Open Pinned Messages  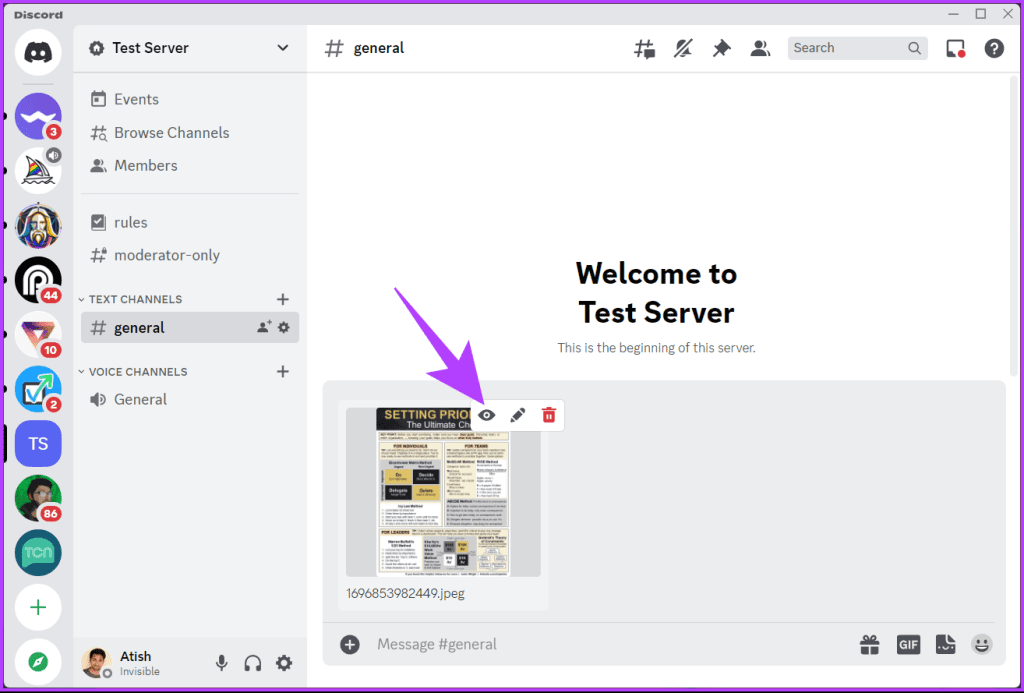tap(721, 47)
